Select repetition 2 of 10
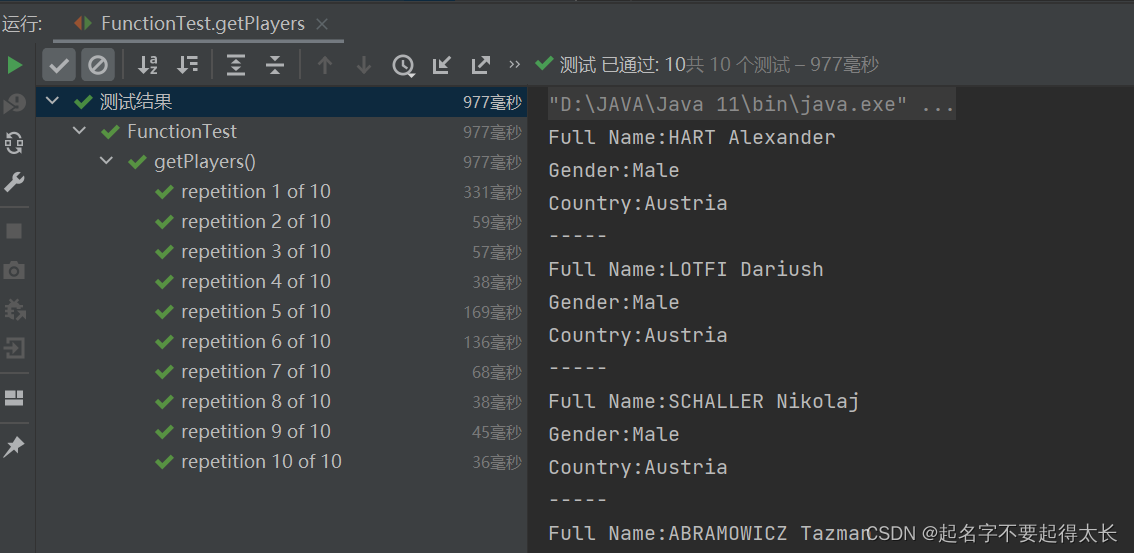1134x553 pixels. click(281, 222)
